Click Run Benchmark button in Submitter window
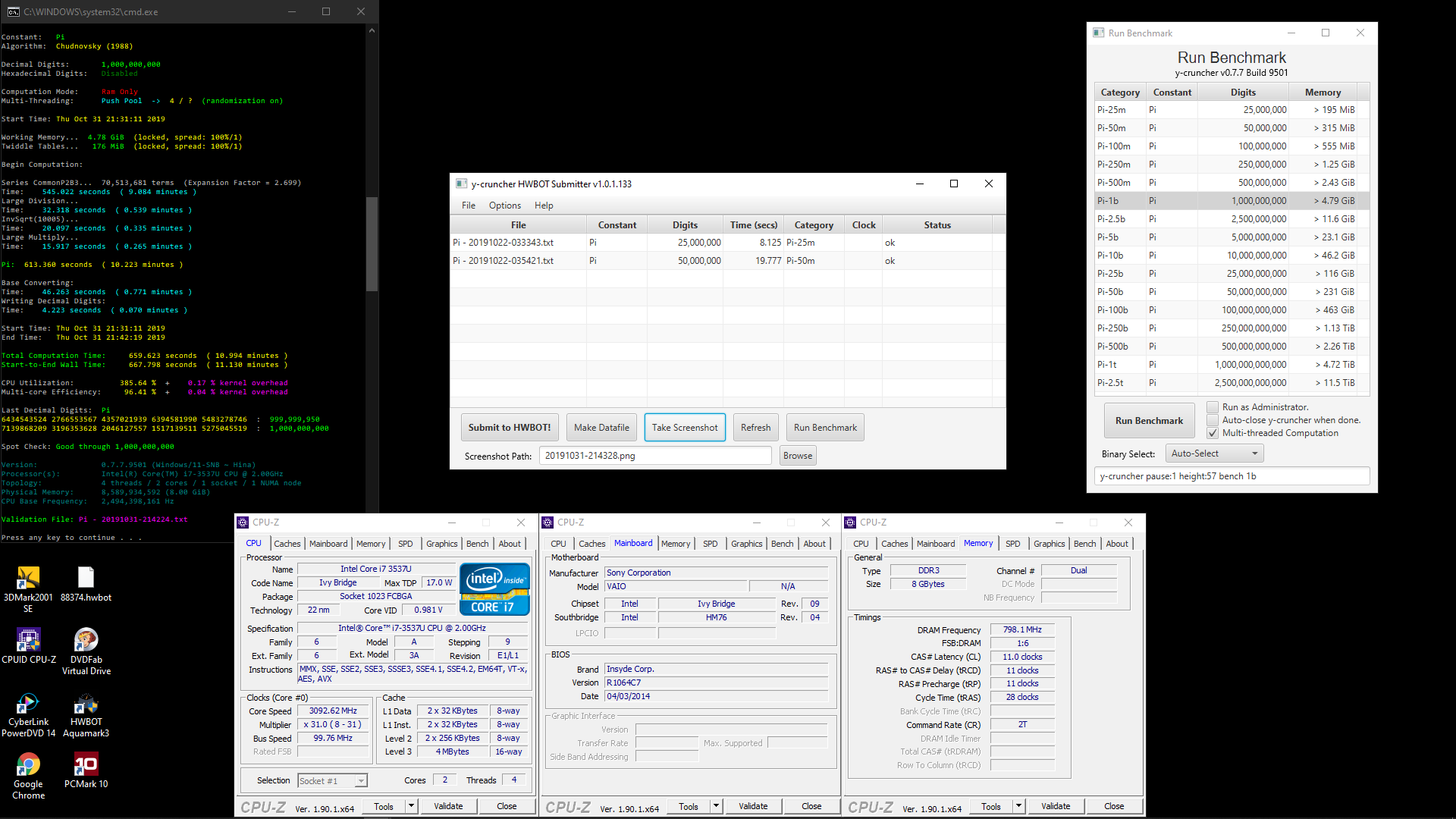1456x819 pixels. (825, 428)
